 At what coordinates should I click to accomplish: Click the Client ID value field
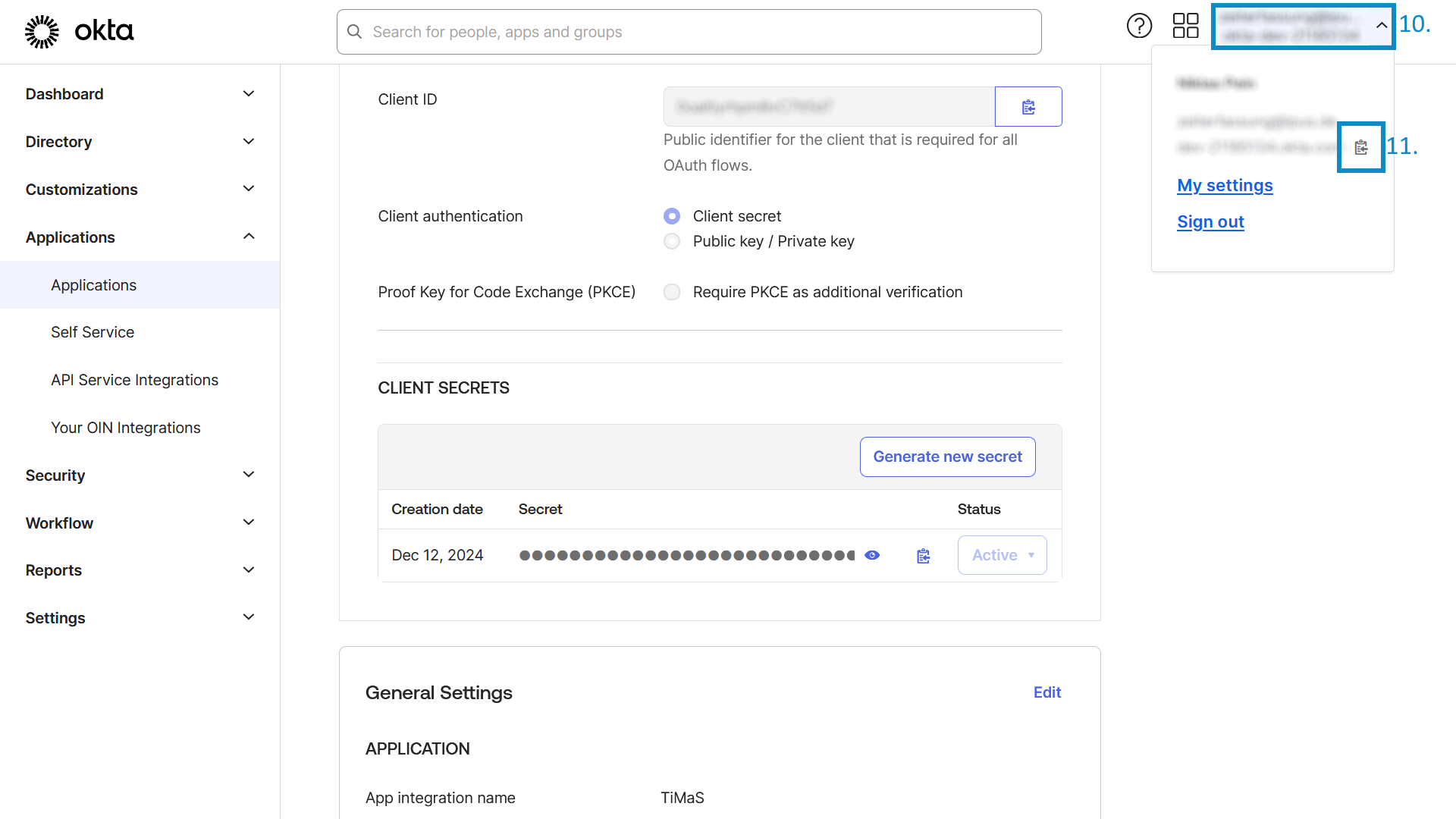829,107
